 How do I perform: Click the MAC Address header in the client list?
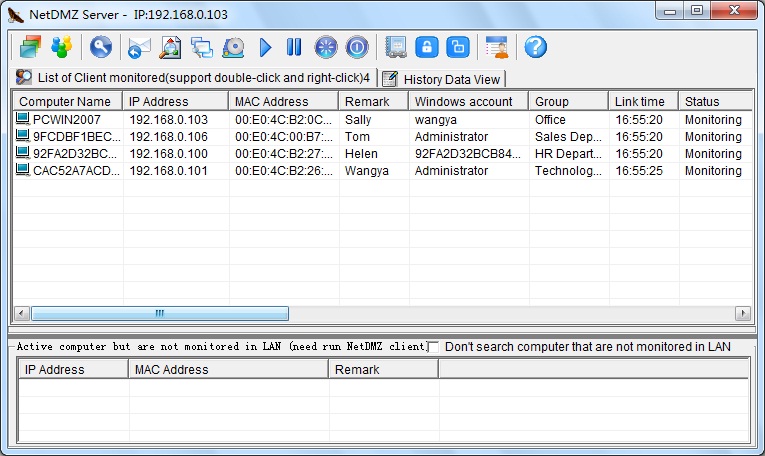(283, 101)
